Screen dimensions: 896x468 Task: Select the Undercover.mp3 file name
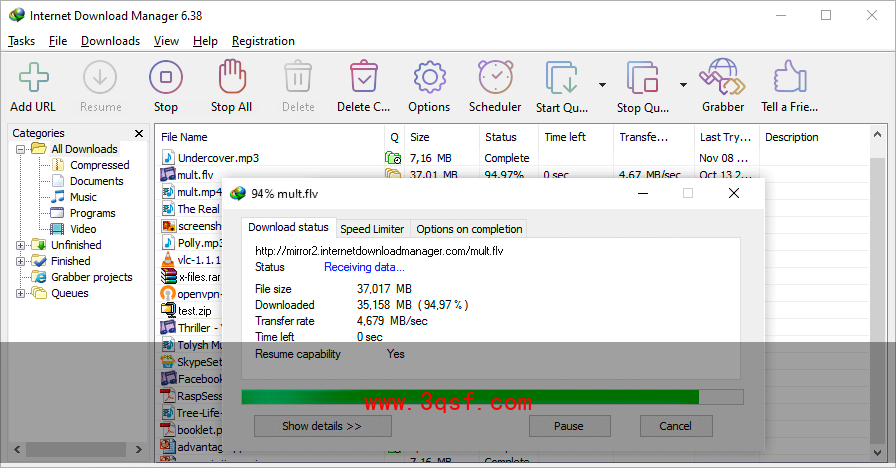tap(218, 158)
